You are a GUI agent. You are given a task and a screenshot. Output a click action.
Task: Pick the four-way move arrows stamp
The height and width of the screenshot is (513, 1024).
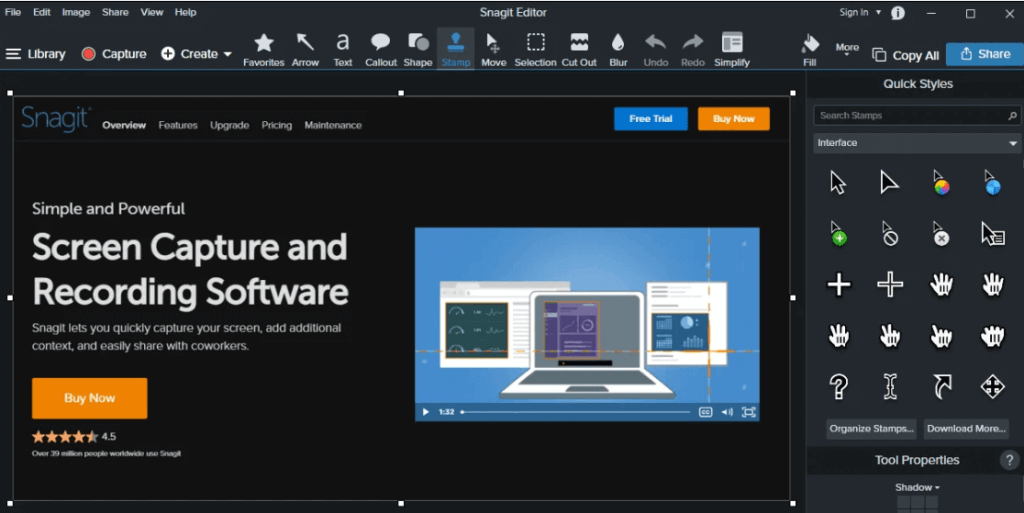[x=992, y=386]
